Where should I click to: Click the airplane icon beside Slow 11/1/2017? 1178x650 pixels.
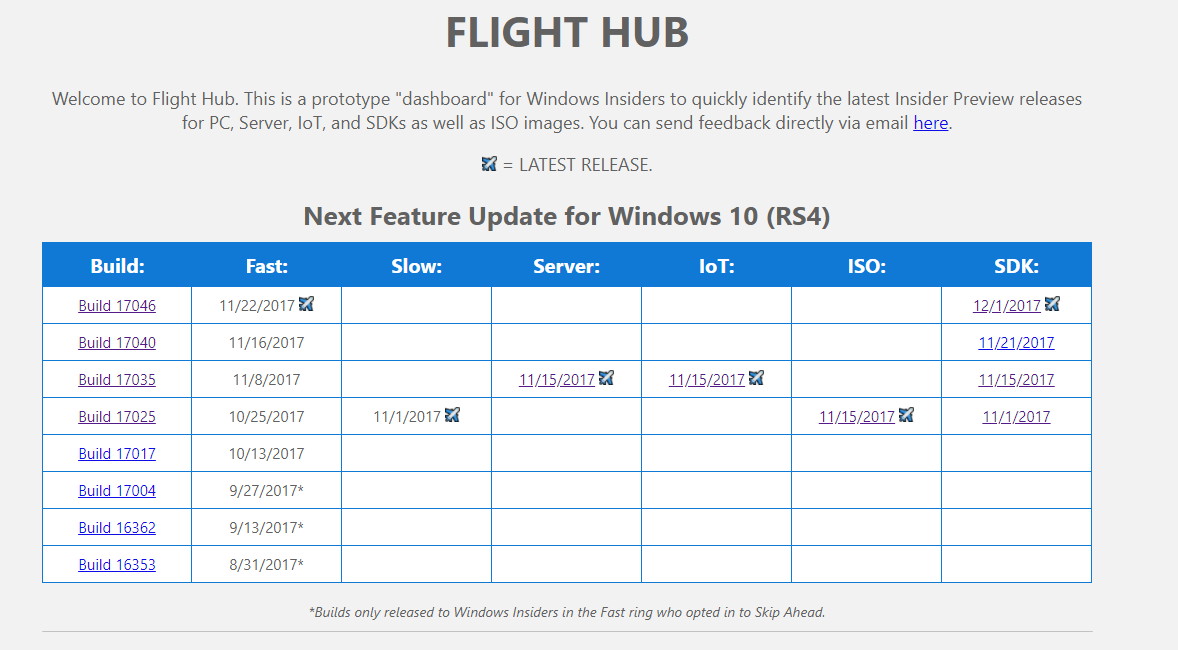pyautogui.click(x=452, y=415)
